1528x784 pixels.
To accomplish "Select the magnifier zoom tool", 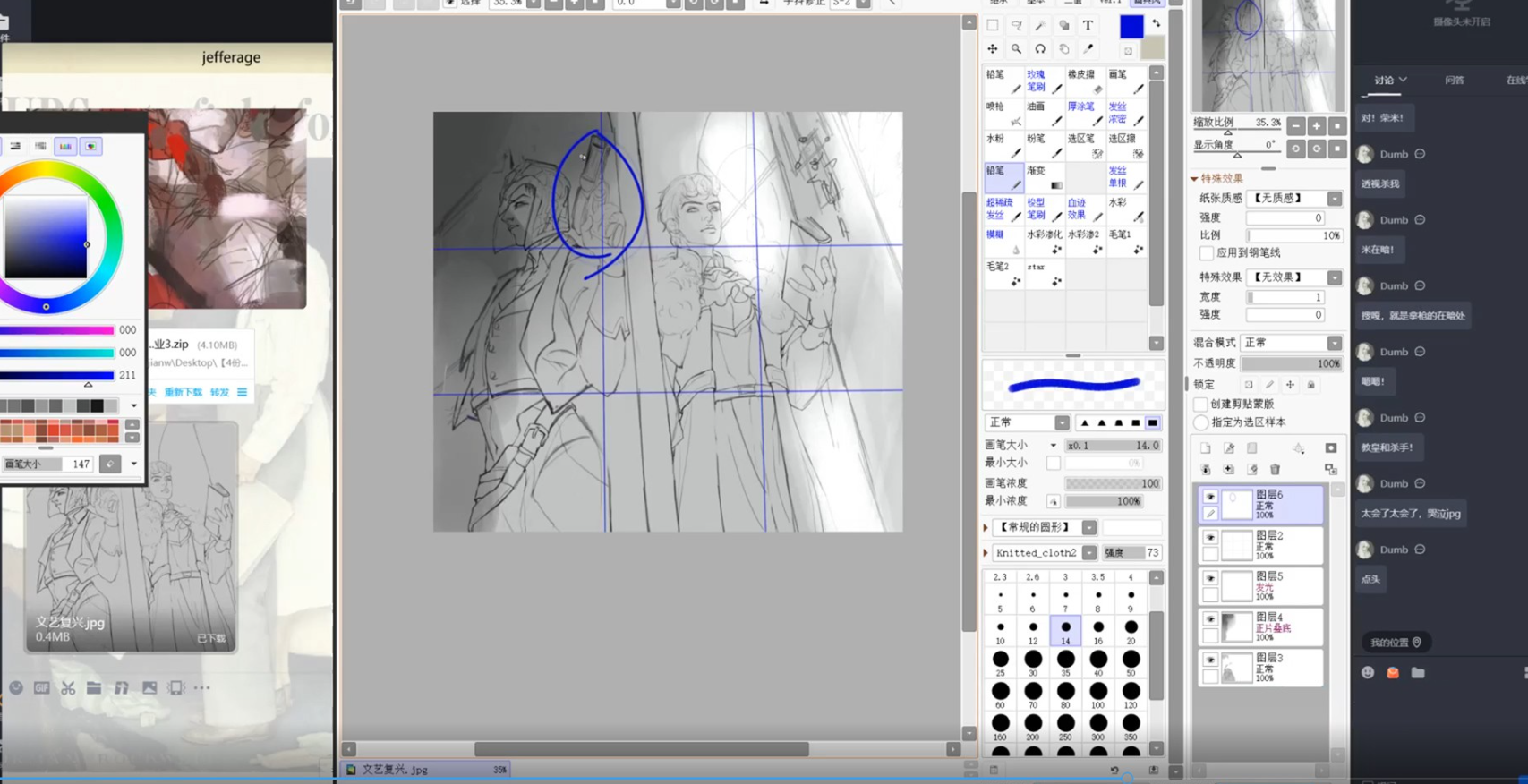I will tap(1016, 49).
